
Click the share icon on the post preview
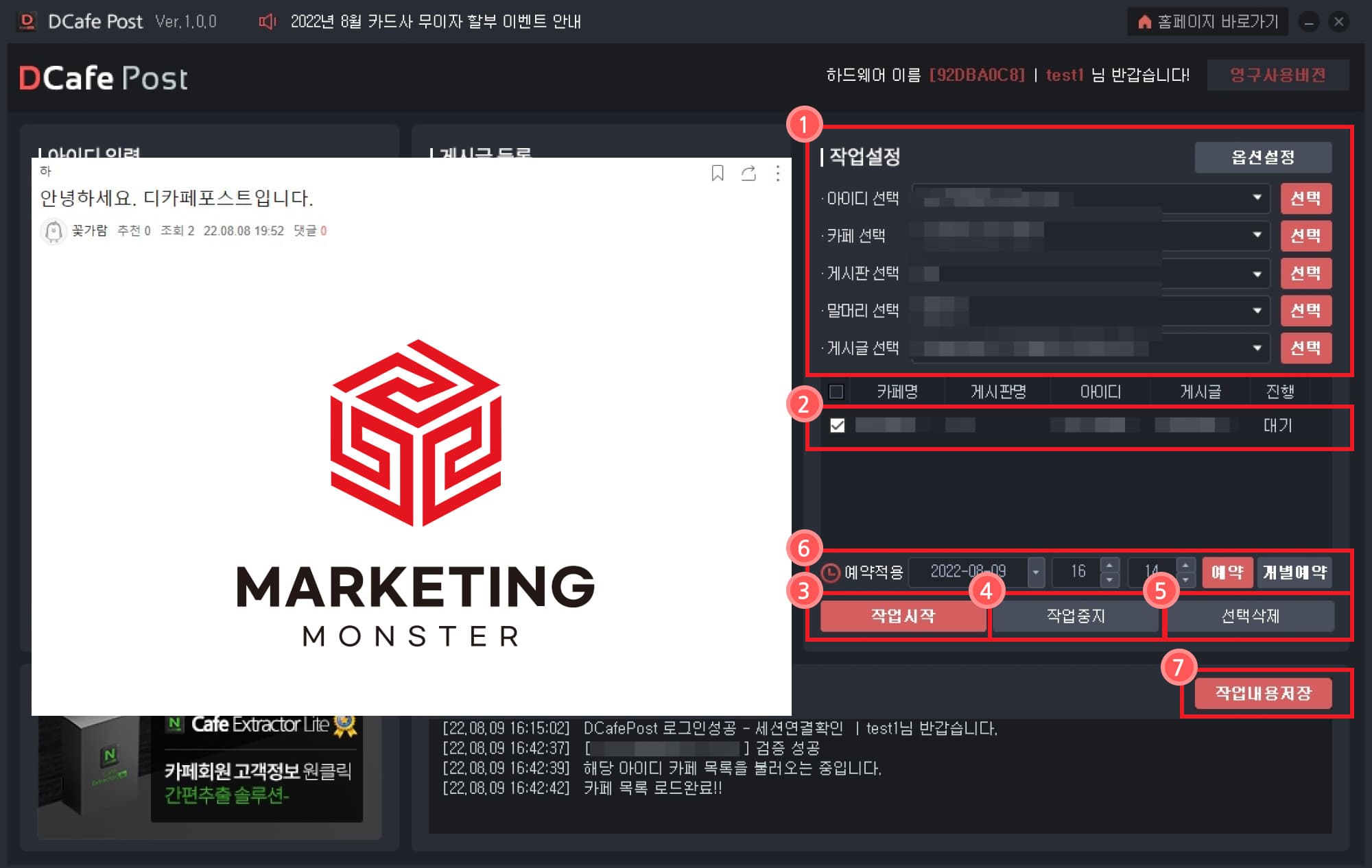(748, 173)
